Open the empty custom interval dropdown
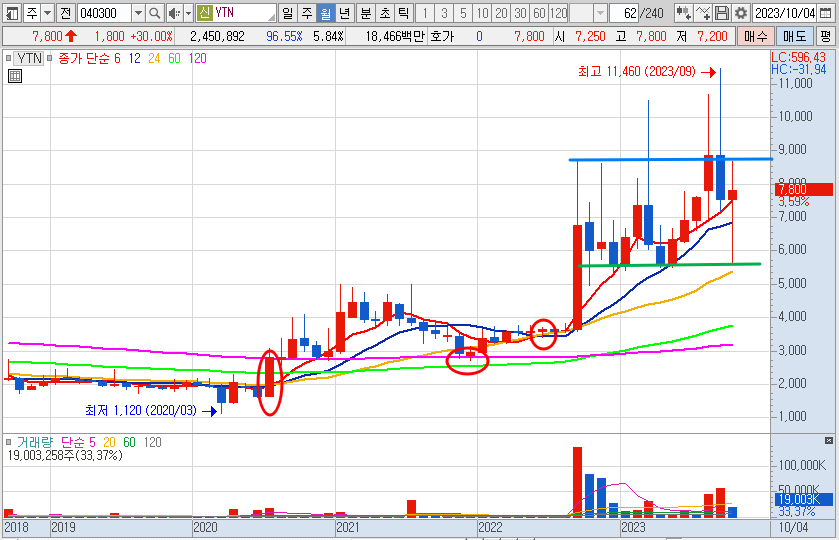Image resolution: width=839 pixels, height=540 pixels. coord(600,13)
